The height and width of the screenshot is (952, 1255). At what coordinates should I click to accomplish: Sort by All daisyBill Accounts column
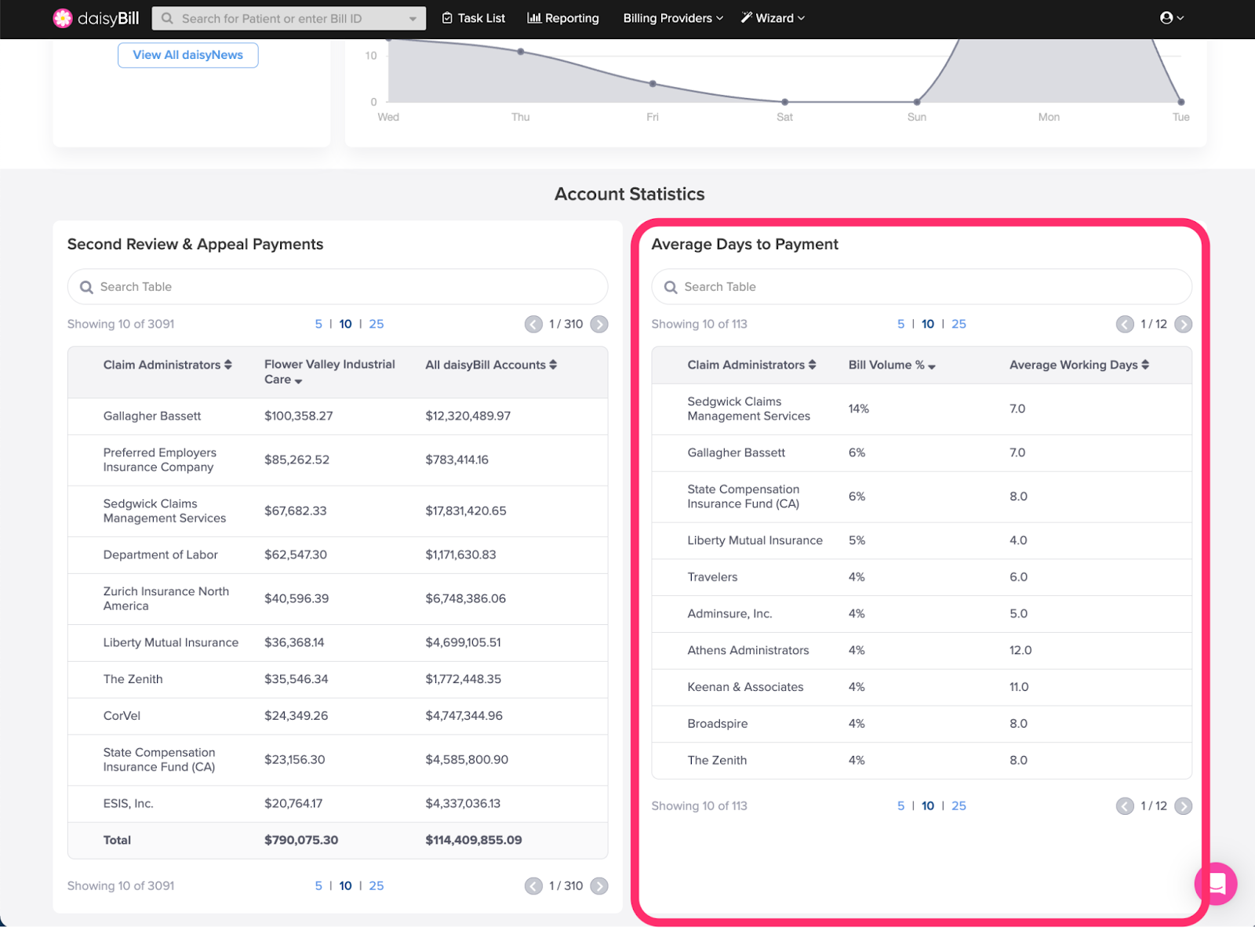pyautogui.click(x=491, y=365)
